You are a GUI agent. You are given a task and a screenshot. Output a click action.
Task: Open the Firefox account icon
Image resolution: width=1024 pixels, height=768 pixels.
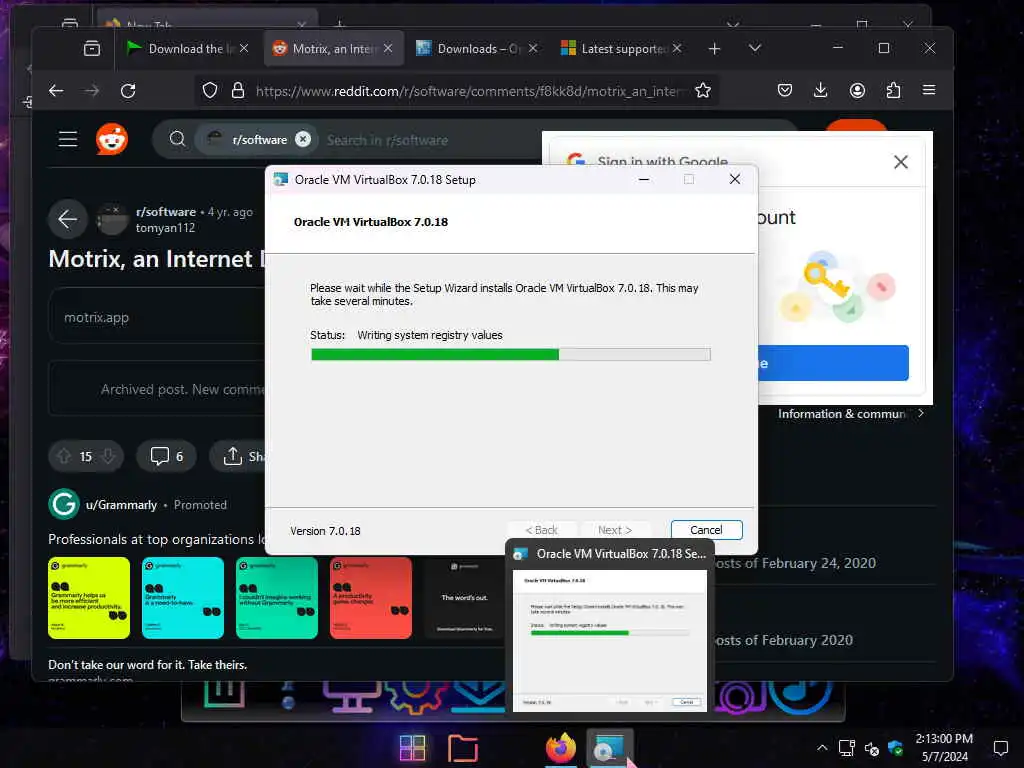click(857, 90)
